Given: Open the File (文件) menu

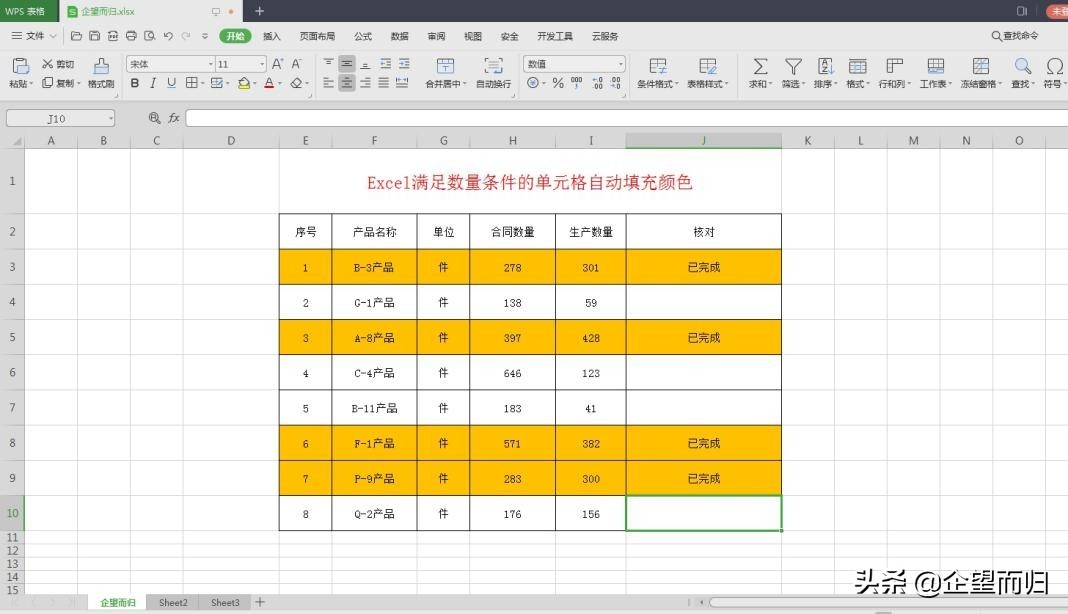Looking at the screenshot, I should pyautogui.click(x=34, y=36).
